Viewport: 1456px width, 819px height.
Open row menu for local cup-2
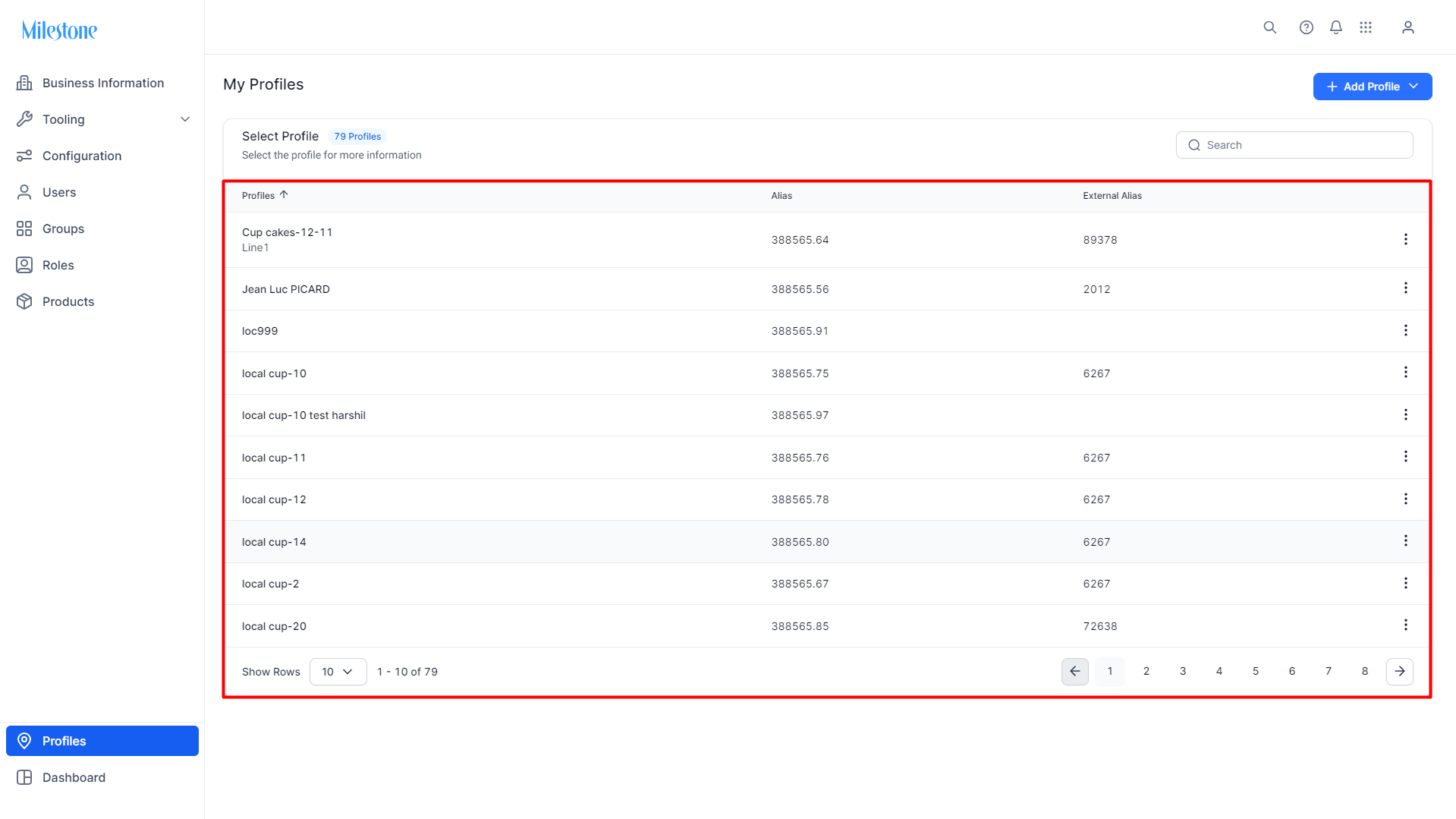1405,583
